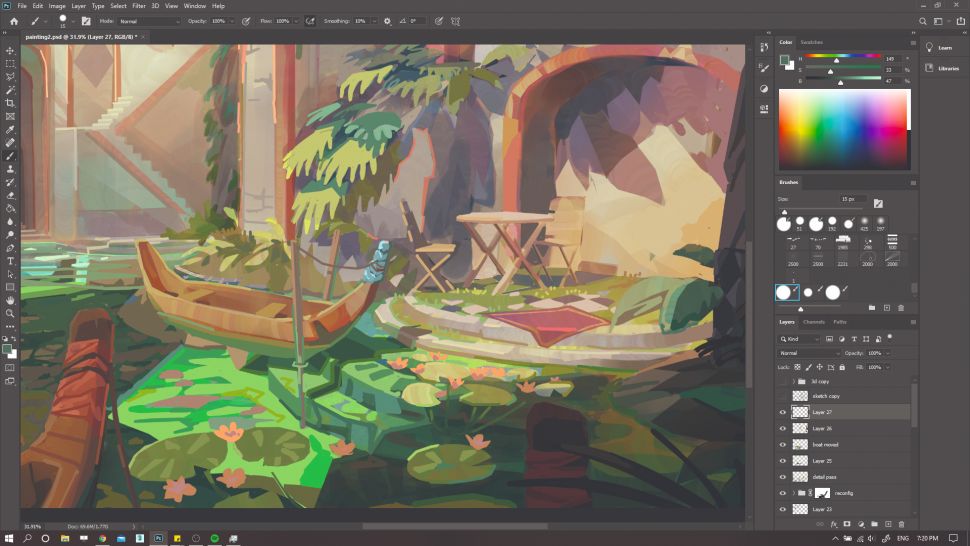Viewport: 970px width, 546px height.
Task: Pick the Eyedropper tool
Action: (10, 130)
